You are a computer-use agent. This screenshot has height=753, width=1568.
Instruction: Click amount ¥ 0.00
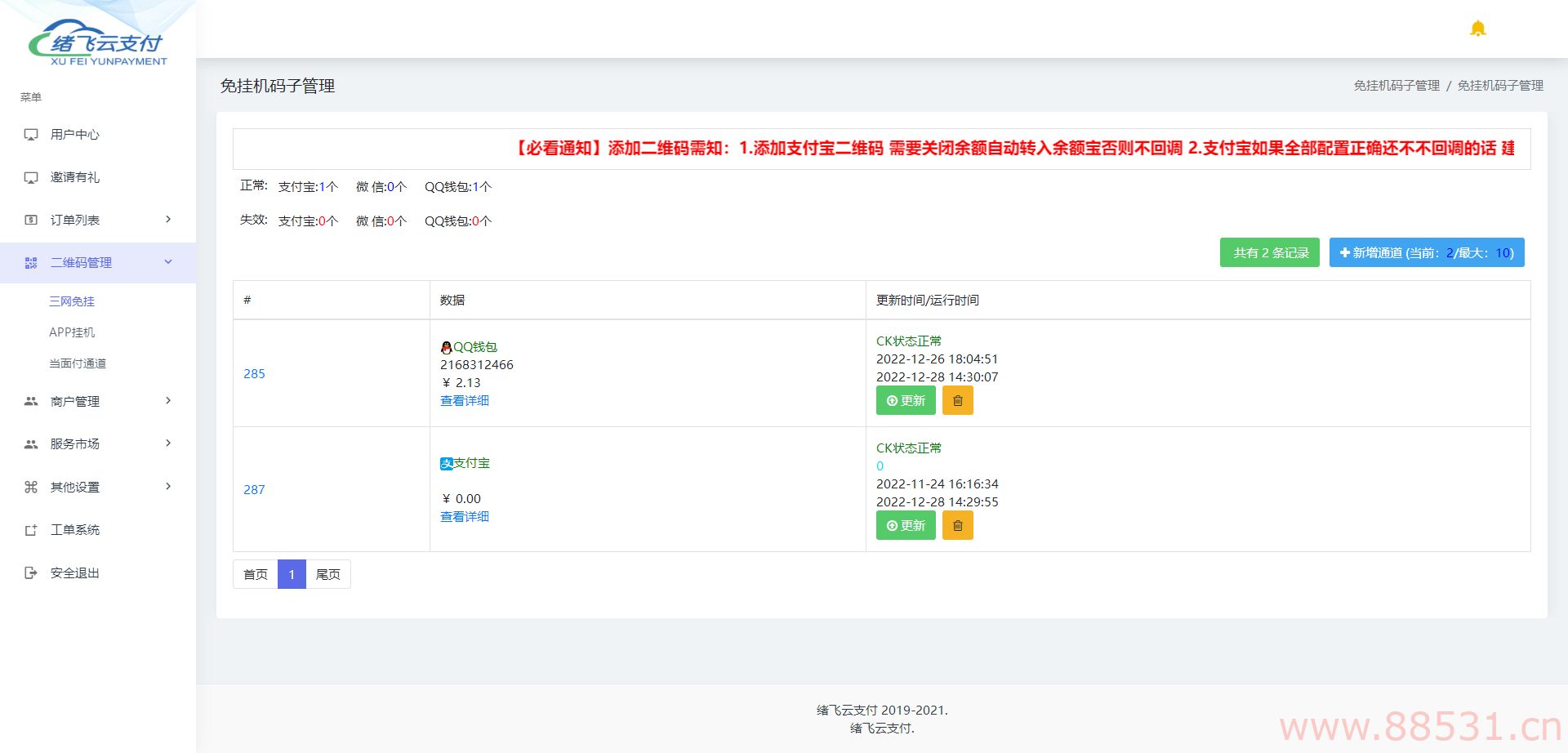(461, 498)
